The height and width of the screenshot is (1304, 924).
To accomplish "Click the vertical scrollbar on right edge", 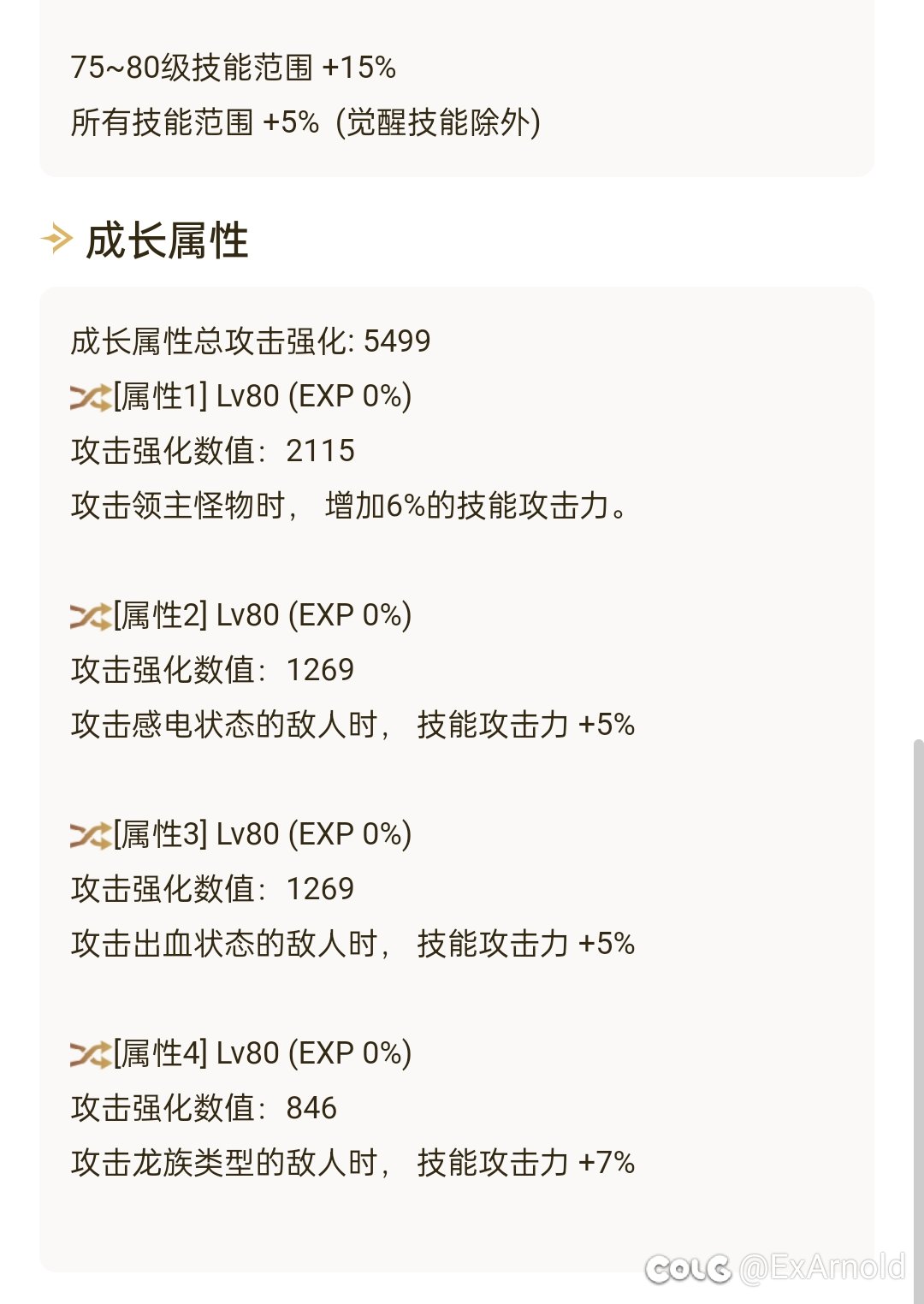I will coord(918,1018).
